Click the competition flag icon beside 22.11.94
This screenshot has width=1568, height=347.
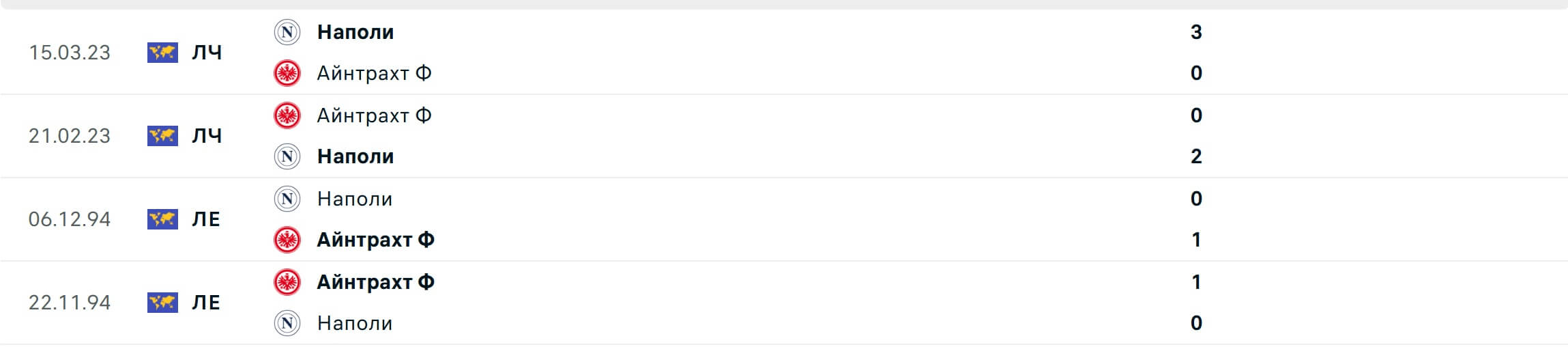[162, 303]
